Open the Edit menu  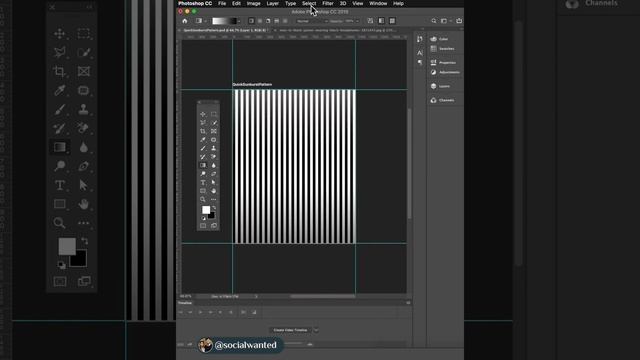pyautogui.click(x=236, y=3)
